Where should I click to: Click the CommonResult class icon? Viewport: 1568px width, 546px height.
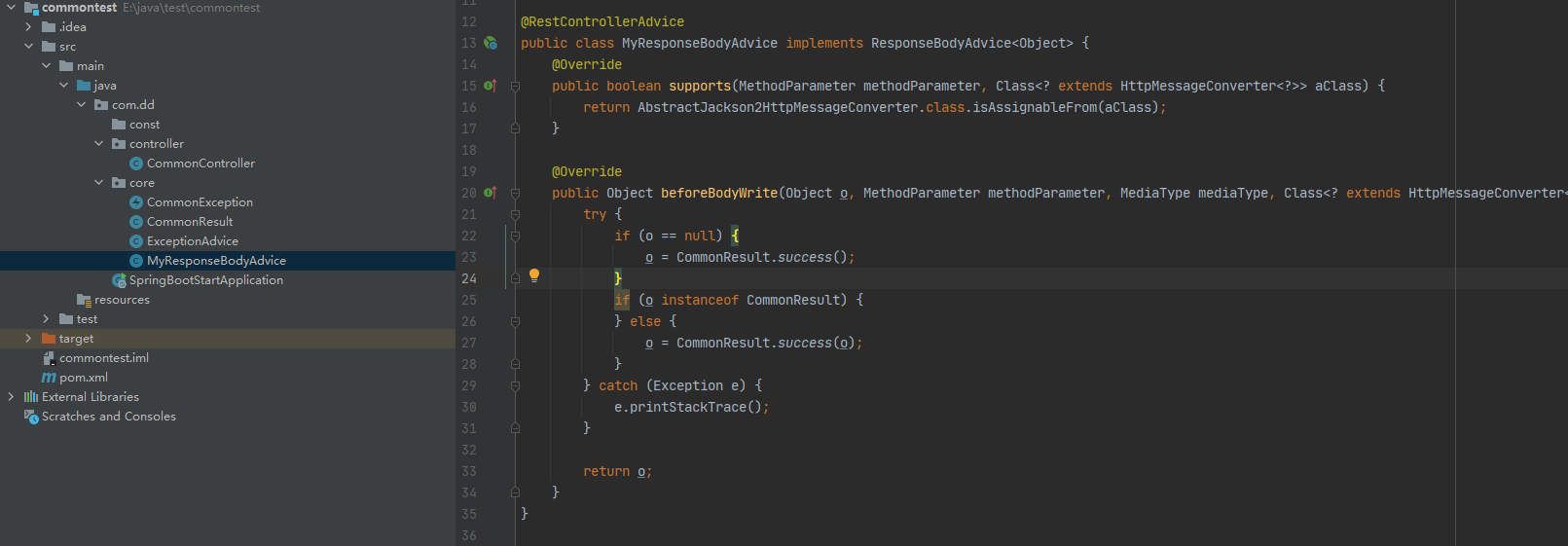point(136,222)
